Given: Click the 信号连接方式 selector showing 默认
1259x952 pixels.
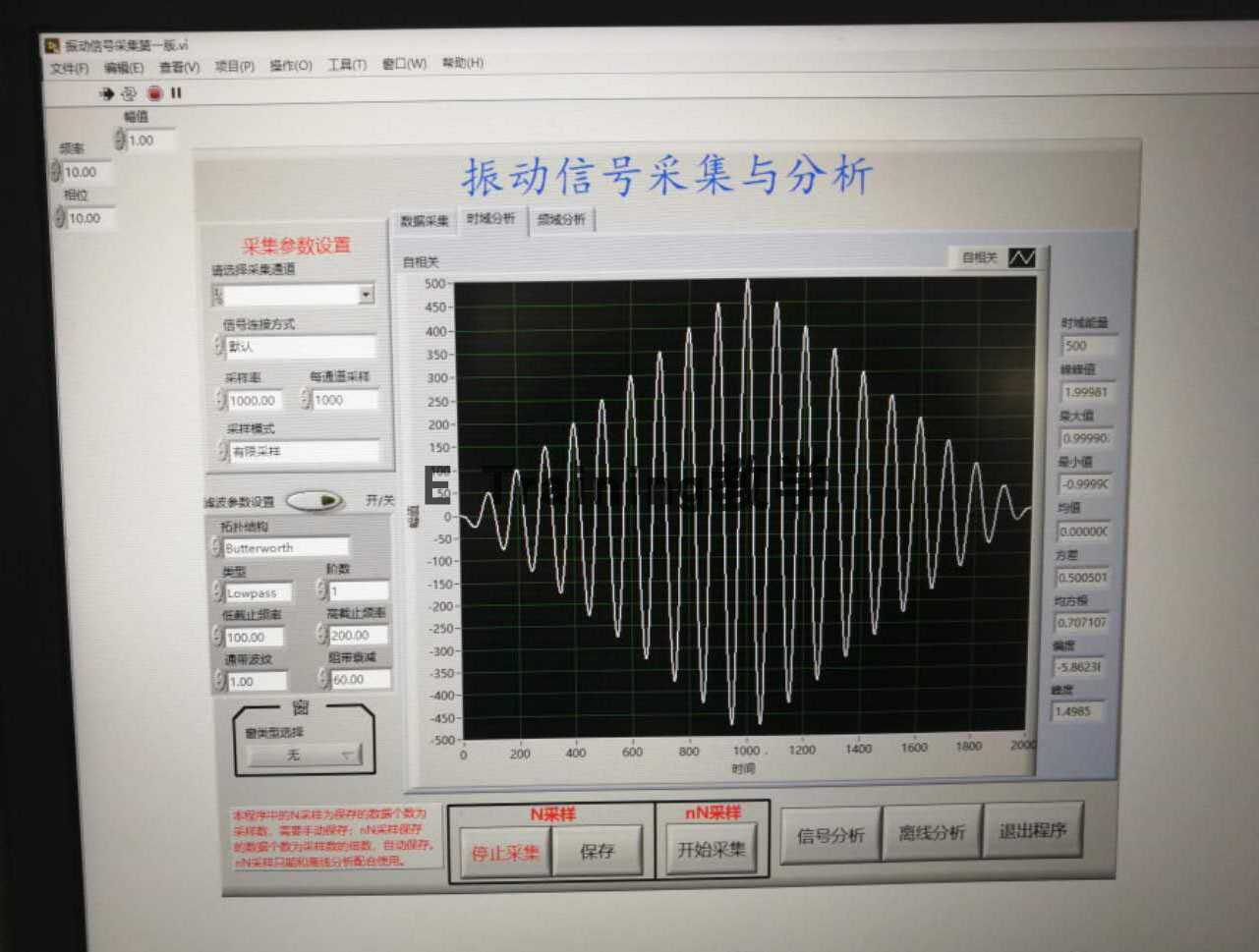Looking at the screenshot, I should point(300,347).
